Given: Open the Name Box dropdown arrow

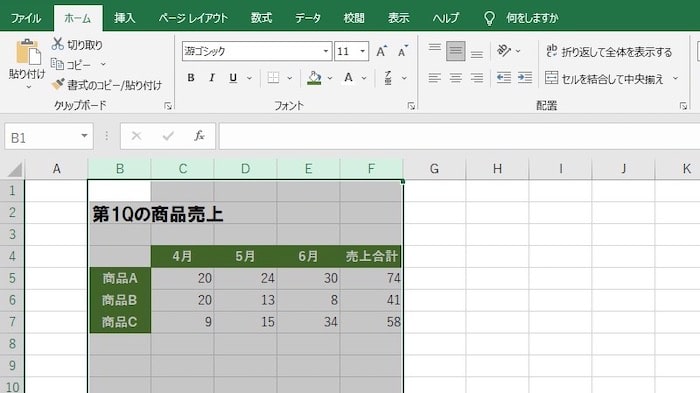Looking at the screenshot, I should click(x=84, y=136).
